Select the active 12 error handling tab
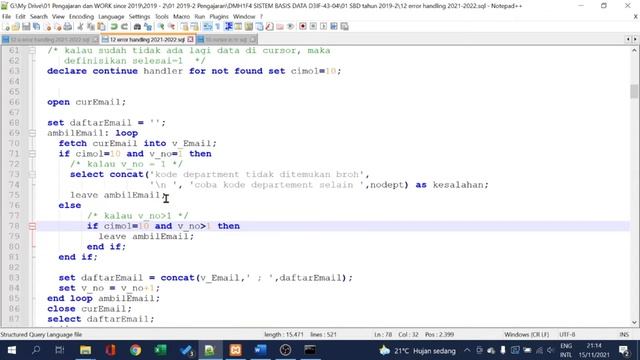This screenshot has width=640, height=360. point(147,40)
